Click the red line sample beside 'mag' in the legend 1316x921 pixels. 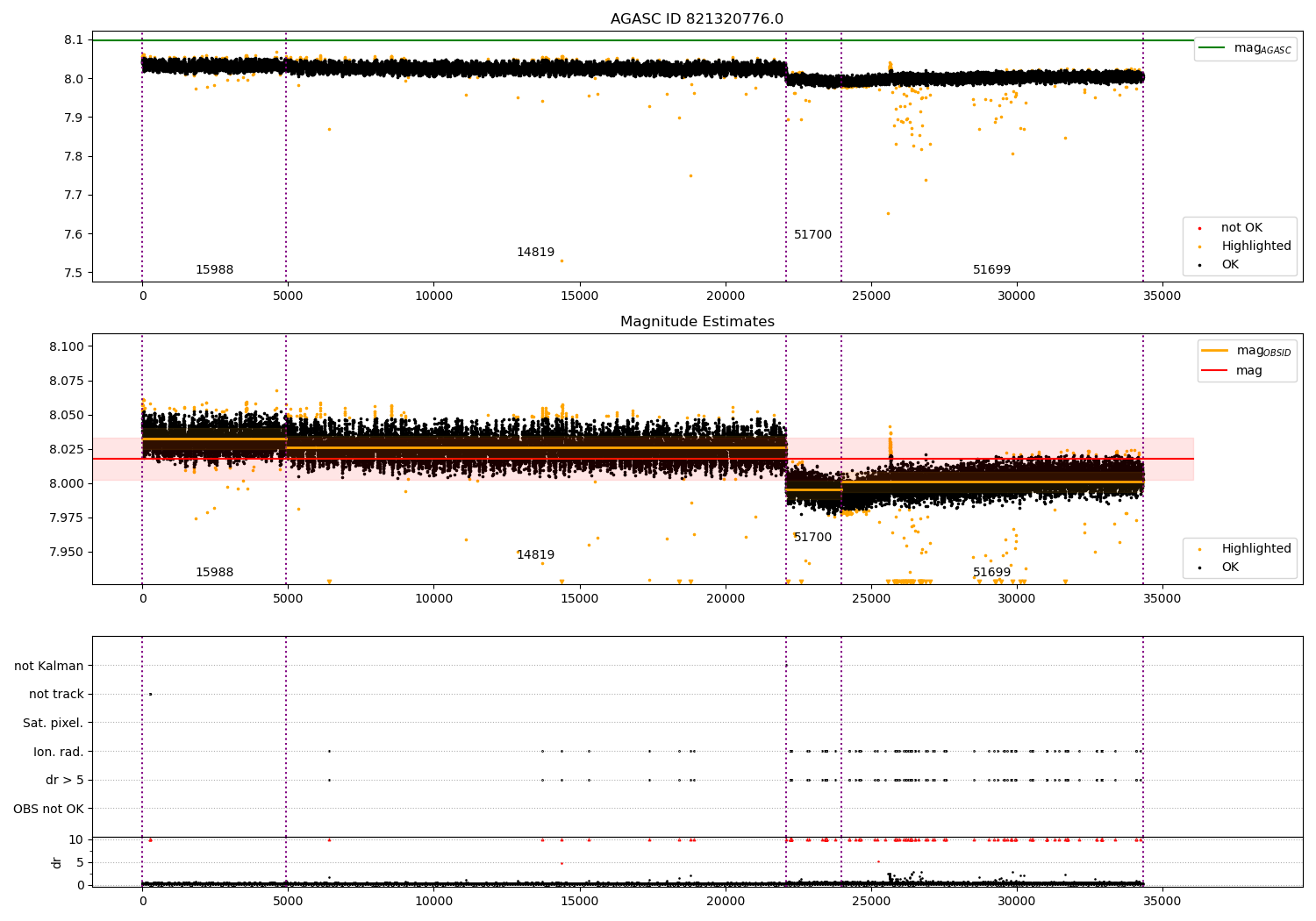coord(1215,371)
